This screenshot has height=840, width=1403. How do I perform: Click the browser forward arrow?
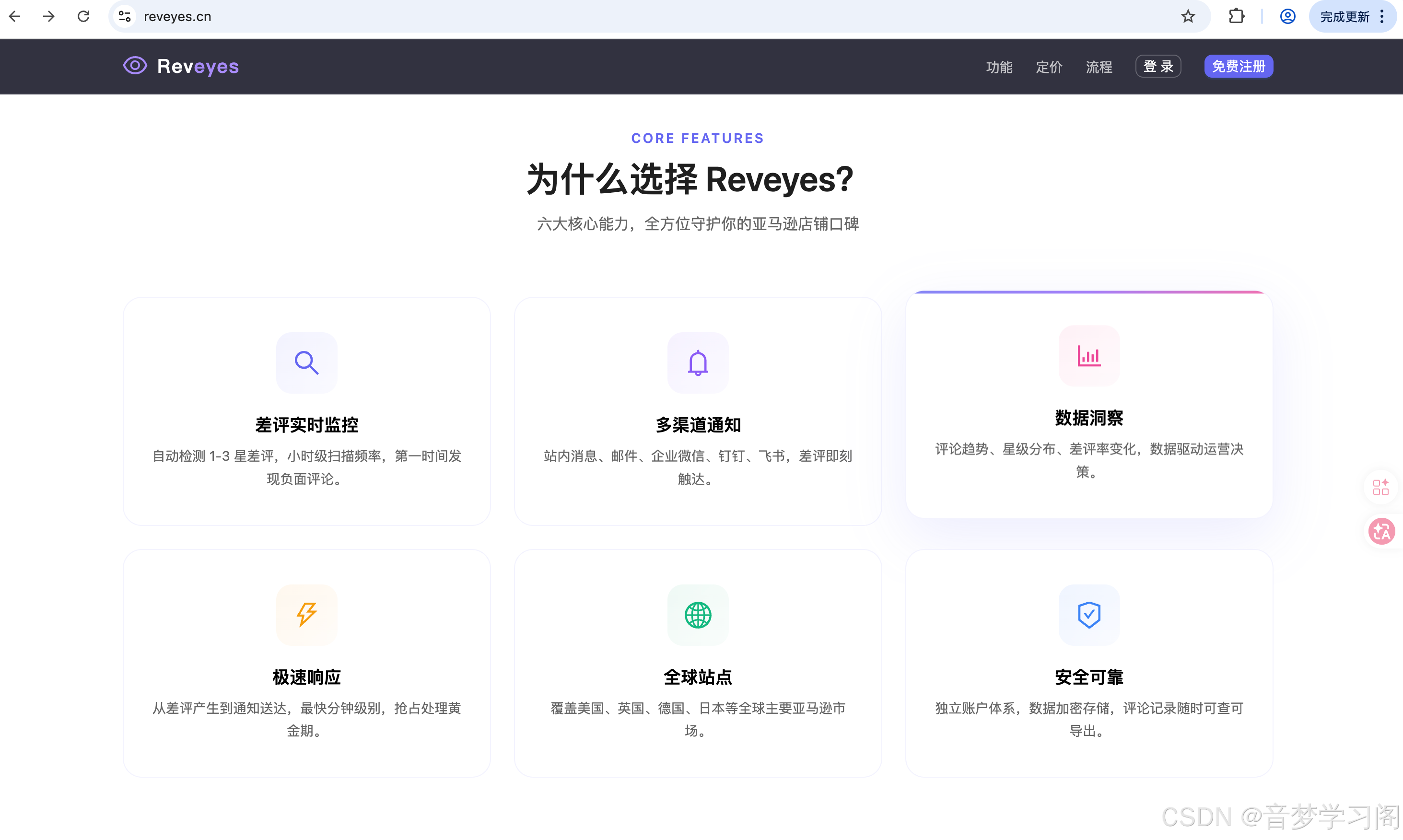[x=49, y=16]
